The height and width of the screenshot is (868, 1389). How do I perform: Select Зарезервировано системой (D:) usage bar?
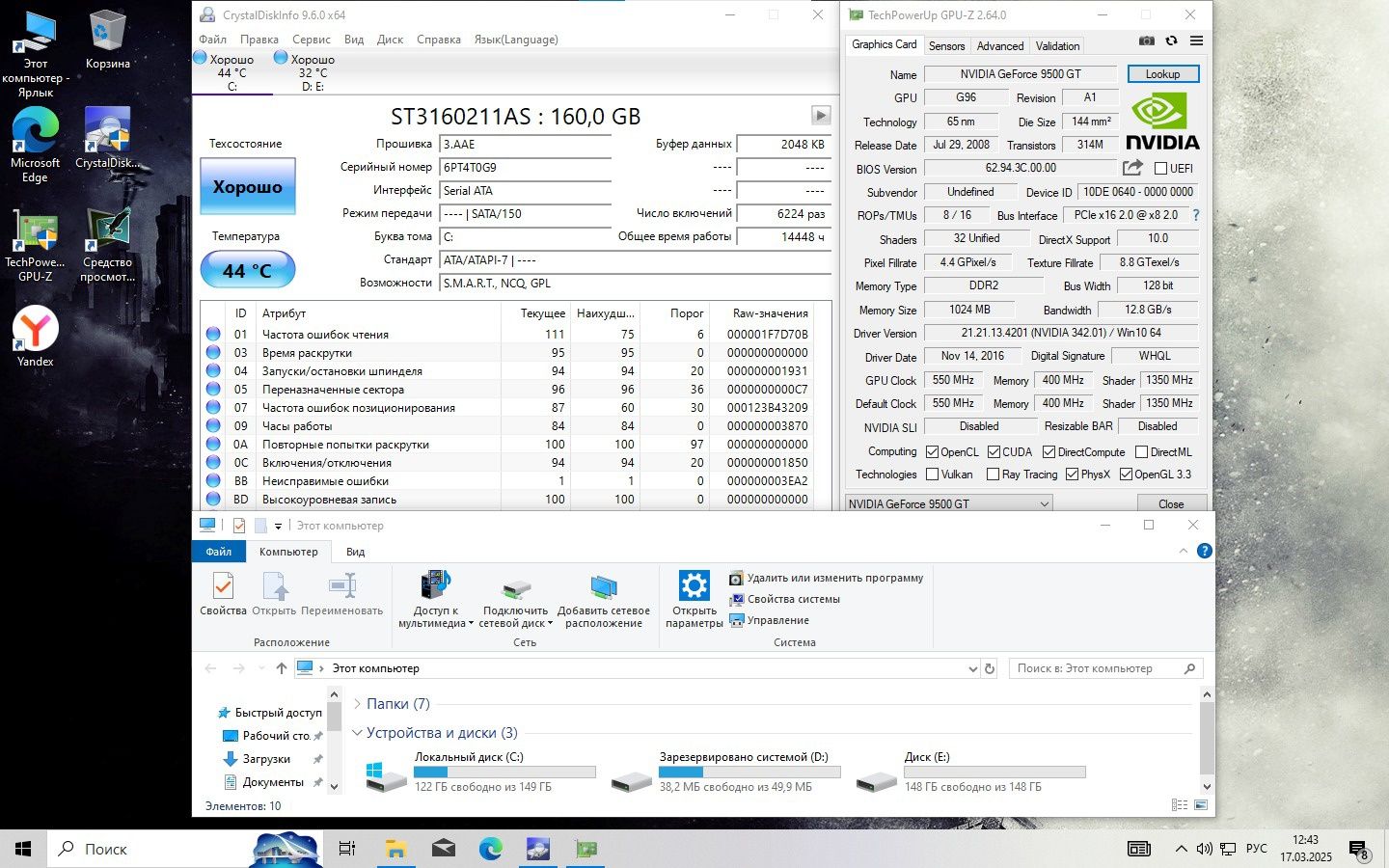click(749, 772)
